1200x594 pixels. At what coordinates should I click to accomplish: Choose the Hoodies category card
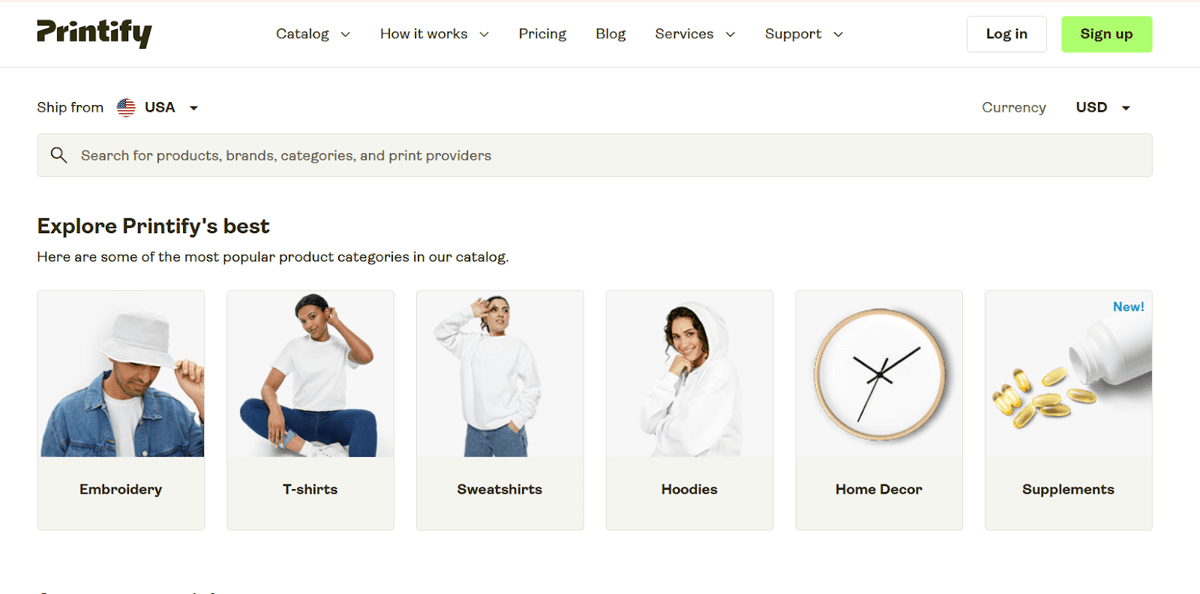click(x=689, y=410)
